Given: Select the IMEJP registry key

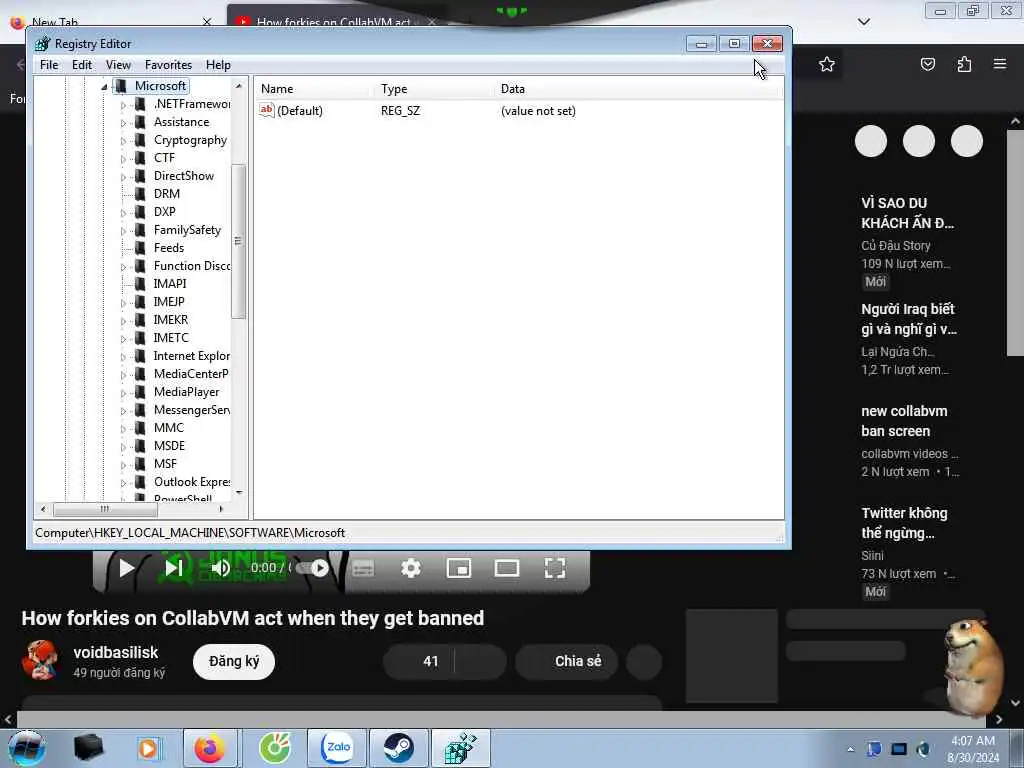Looking at the screenshot, I should tap(169, 302).
